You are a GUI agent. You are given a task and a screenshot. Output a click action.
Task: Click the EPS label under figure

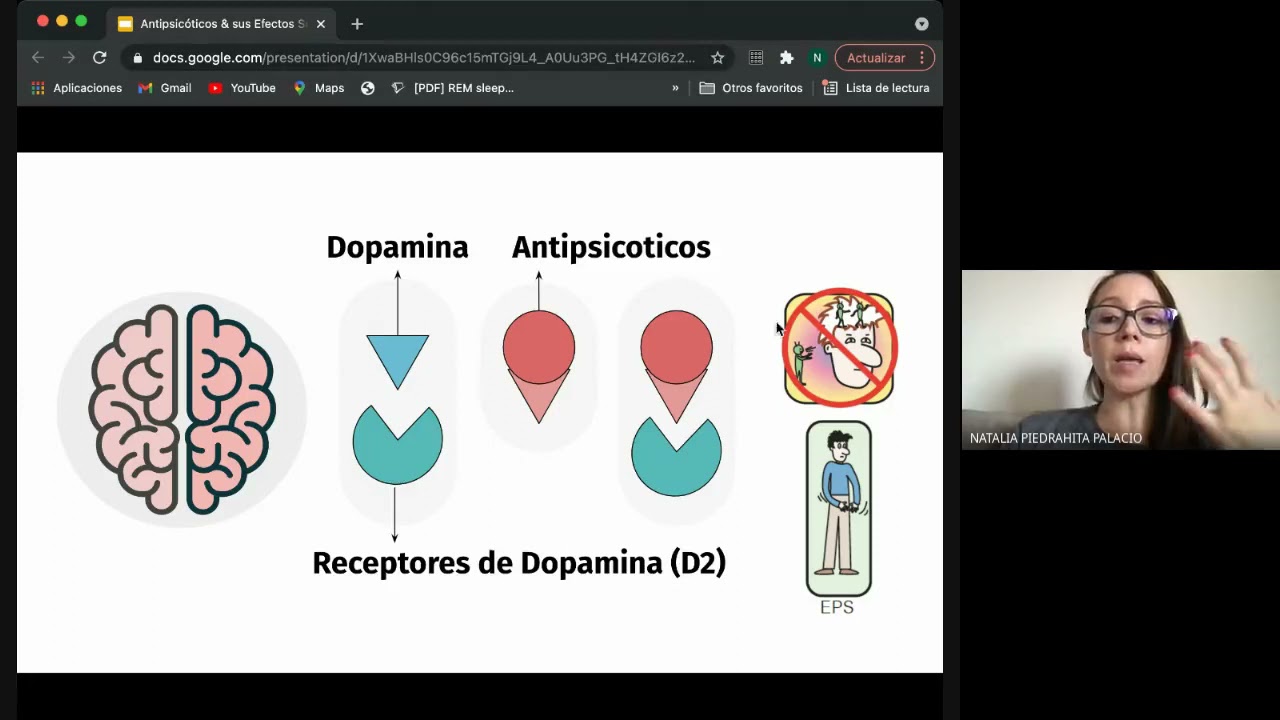click(837, 607)
